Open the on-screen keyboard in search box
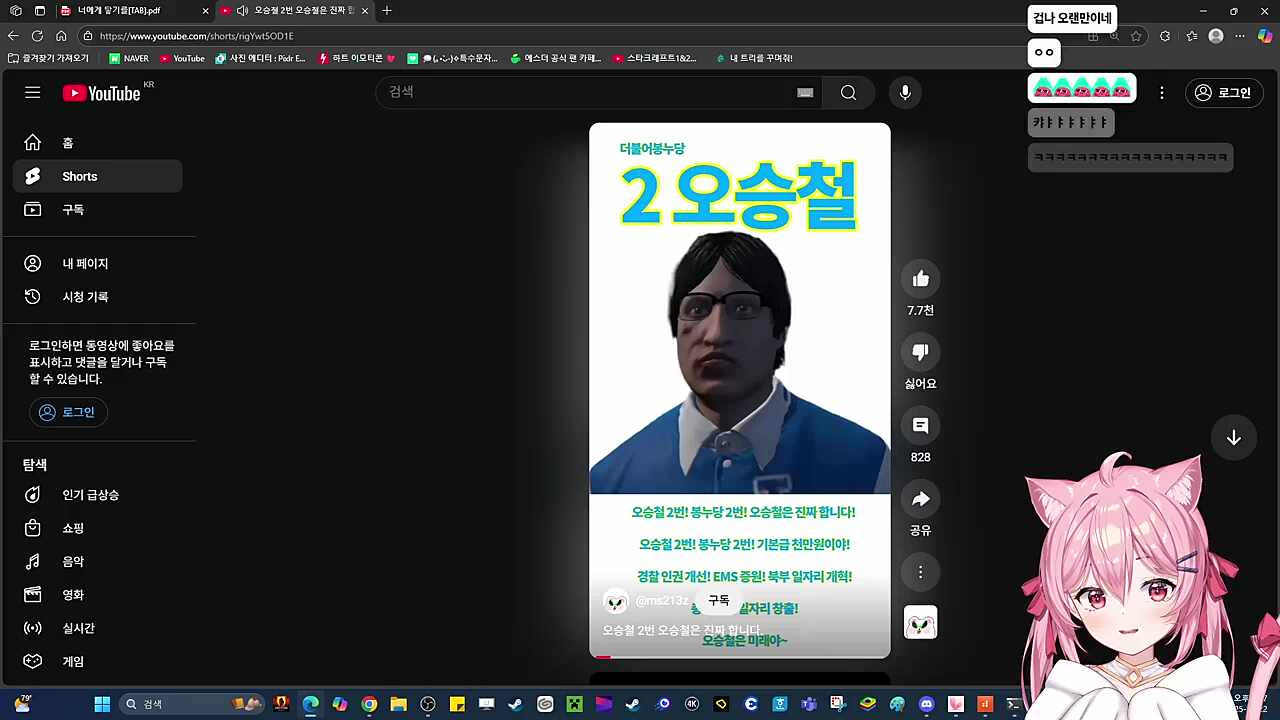The width and height of the screenshot is (1280, 720). tap(805, 93)
